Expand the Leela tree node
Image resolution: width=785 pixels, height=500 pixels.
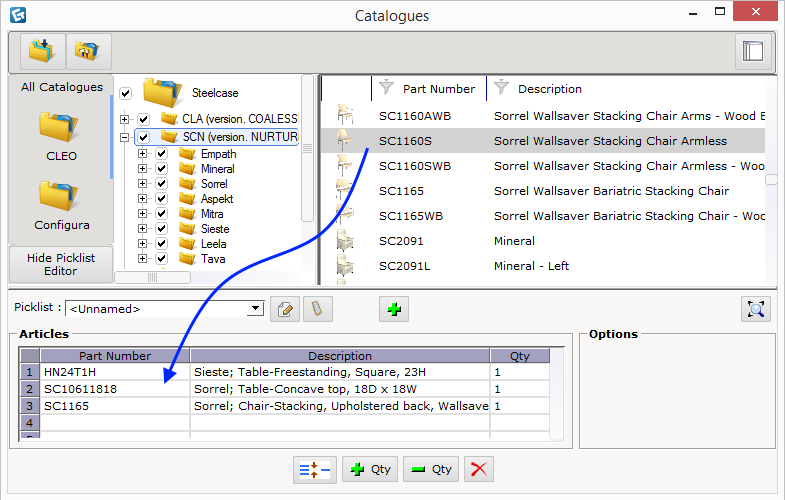143,244
